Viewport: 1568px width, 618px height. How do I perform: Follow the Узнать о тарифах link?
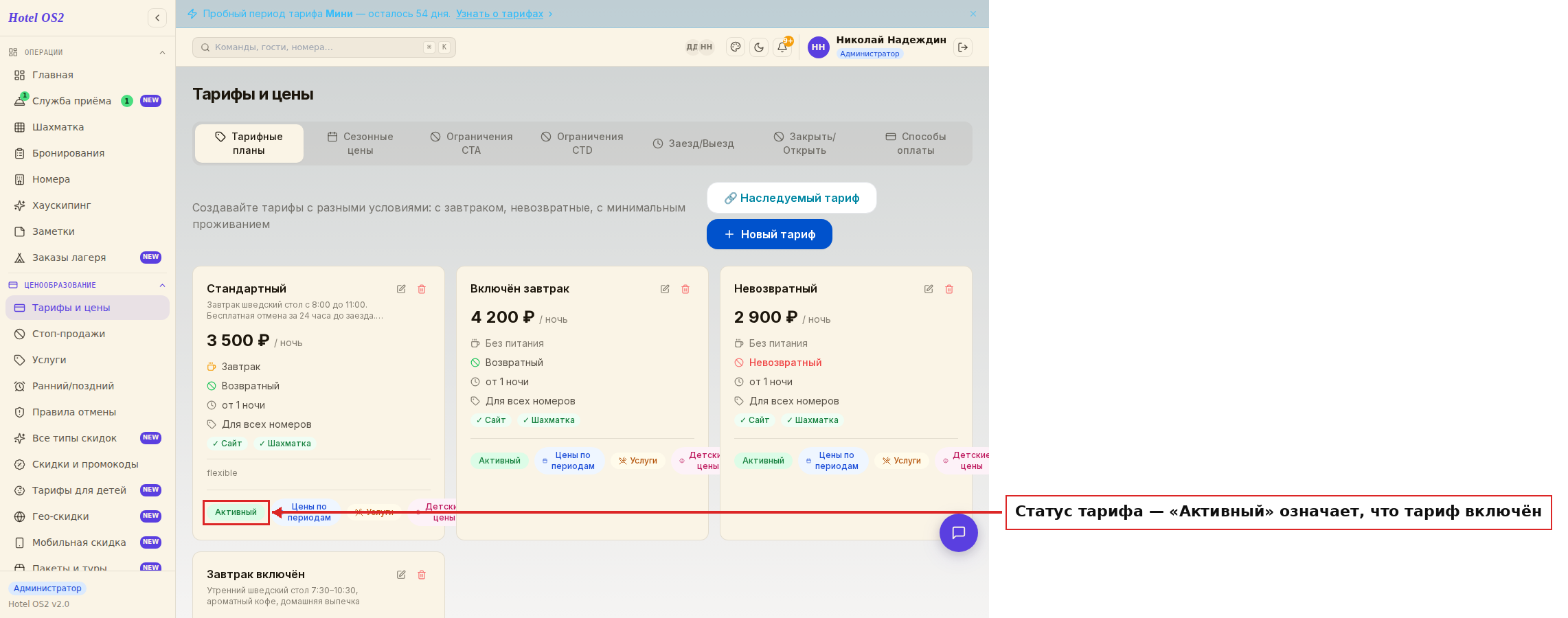point(499,14)
